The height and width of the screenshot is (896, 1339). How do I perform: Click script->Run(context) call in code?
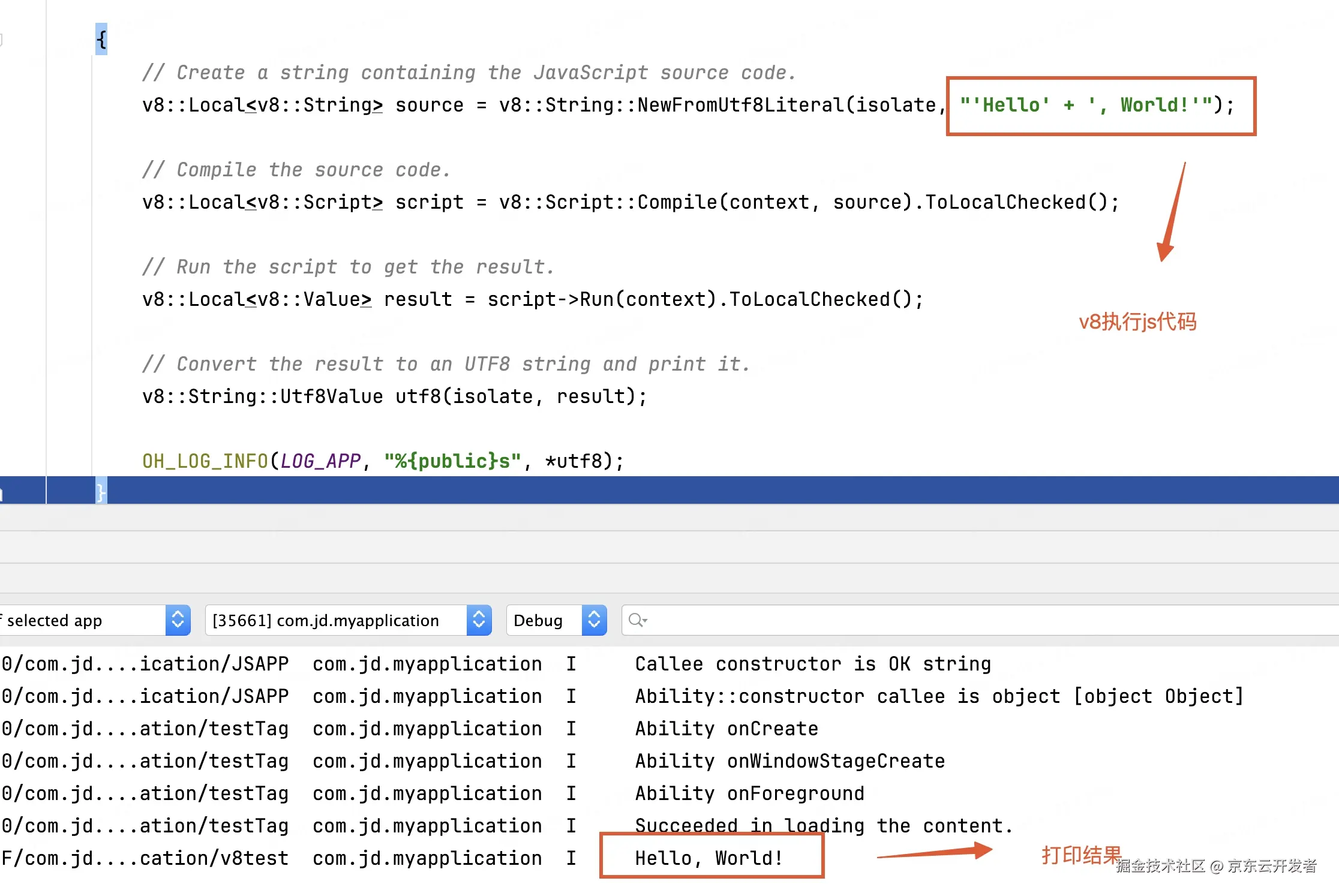[602, 299]
